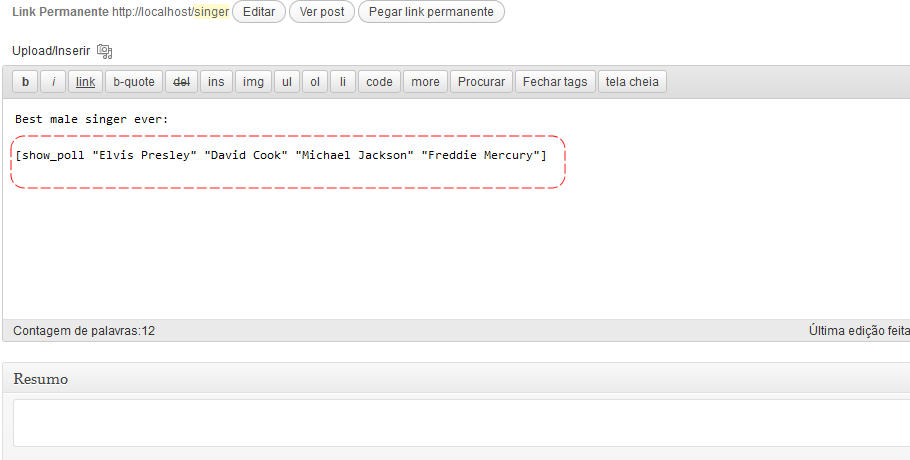This screenshot has width=910, height=460.
Task: Open the Upload/Inserir media icon
Action: pos(104,51)
